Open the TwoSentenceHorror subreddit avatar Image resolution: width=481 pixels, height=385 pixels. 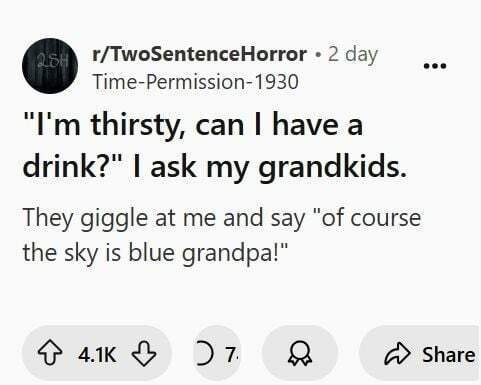50,66
